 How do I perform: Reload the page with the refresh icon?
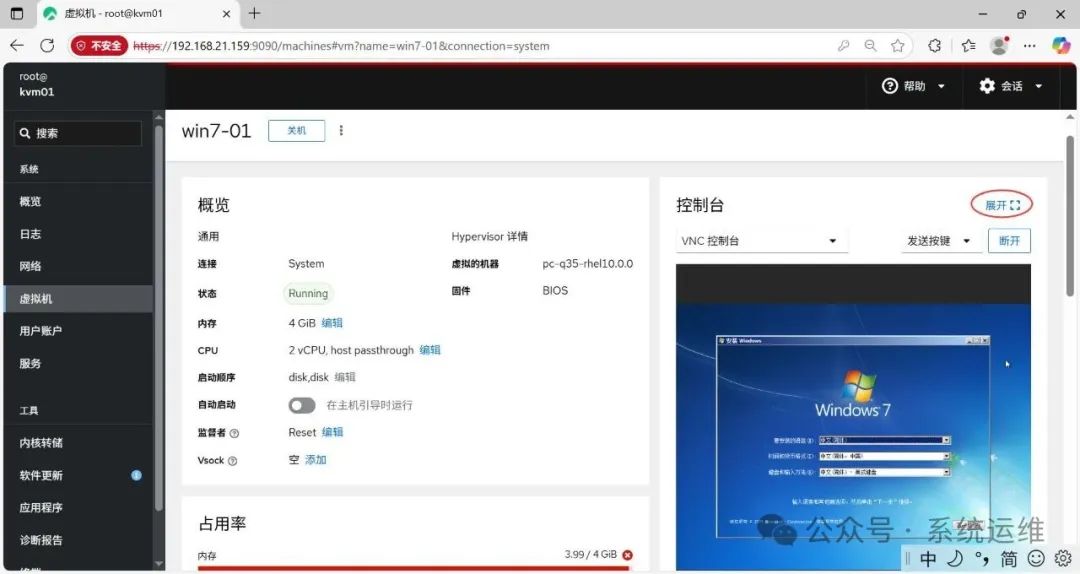(47, 45)
